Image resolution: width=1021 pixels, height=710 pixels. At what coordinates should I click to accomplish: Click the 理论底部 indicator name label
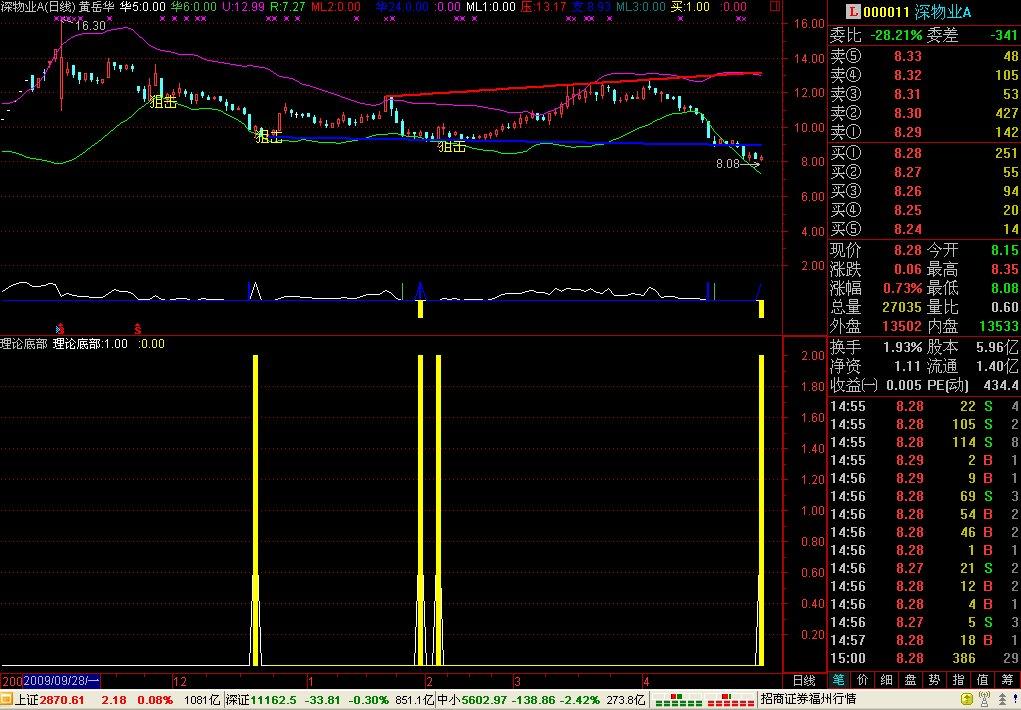(x=24, y=344)
